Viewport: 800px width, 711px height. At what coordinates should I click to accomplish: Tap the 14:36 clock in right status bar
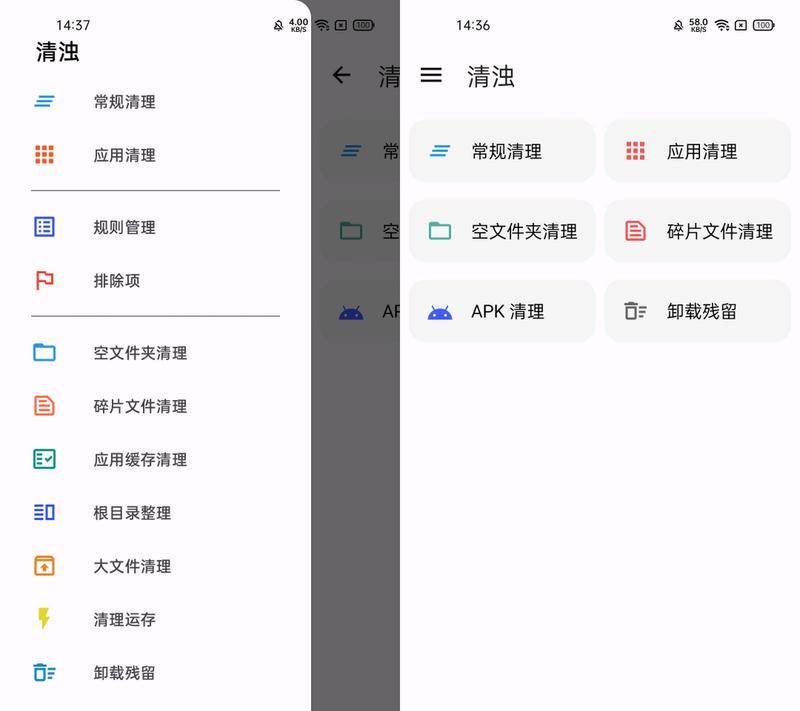coord(472,25)
